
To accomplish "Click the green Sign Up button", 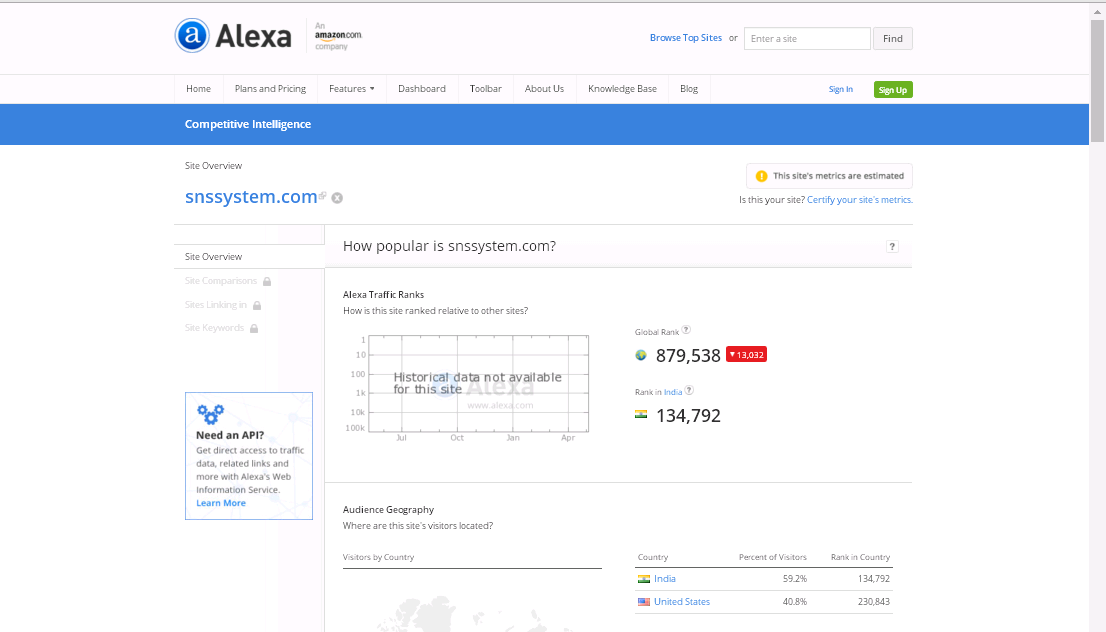I will coord(892,90).
